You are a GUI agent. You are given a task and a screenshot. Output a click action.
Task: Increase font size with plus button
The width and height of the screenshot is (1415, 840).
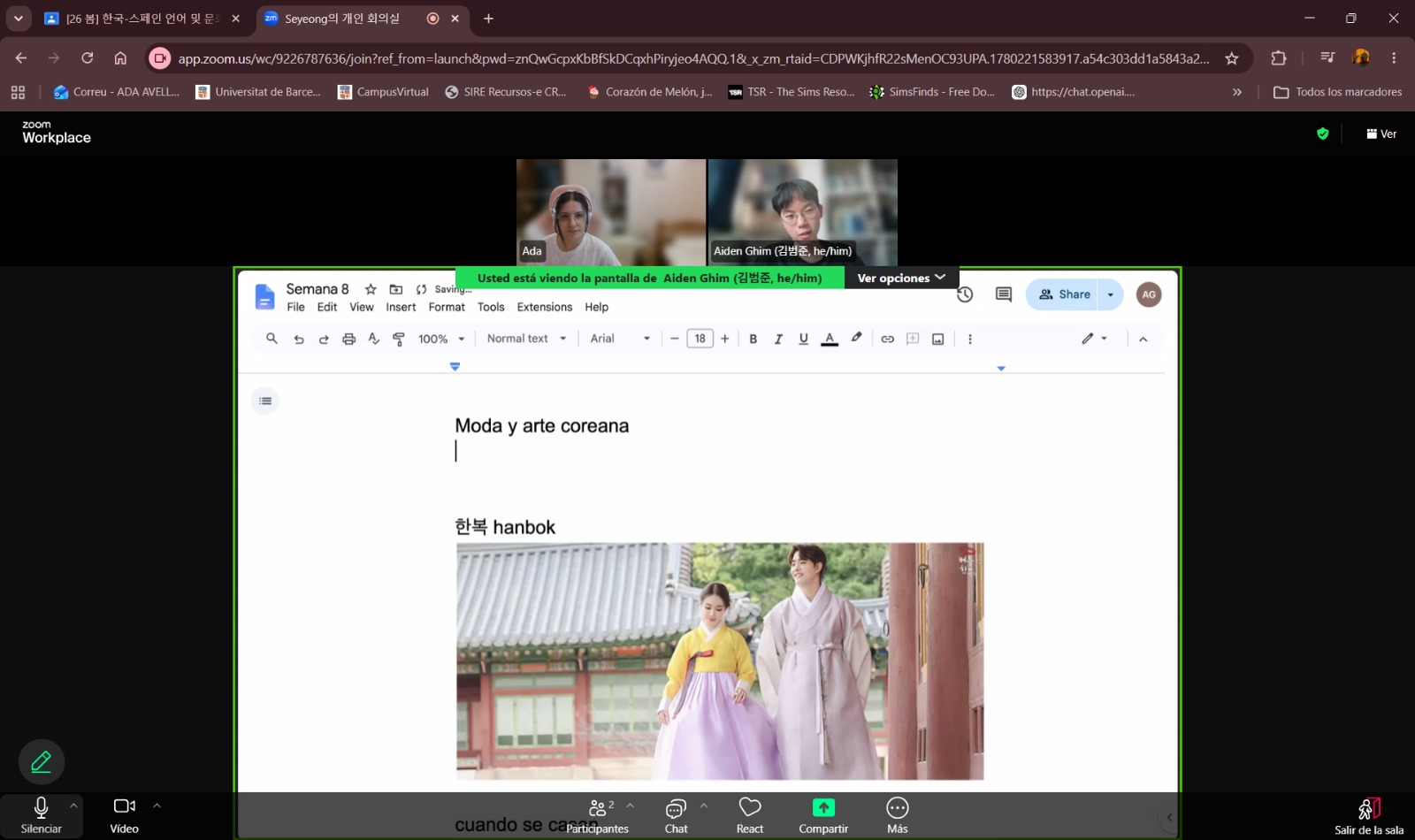(725, 339)
